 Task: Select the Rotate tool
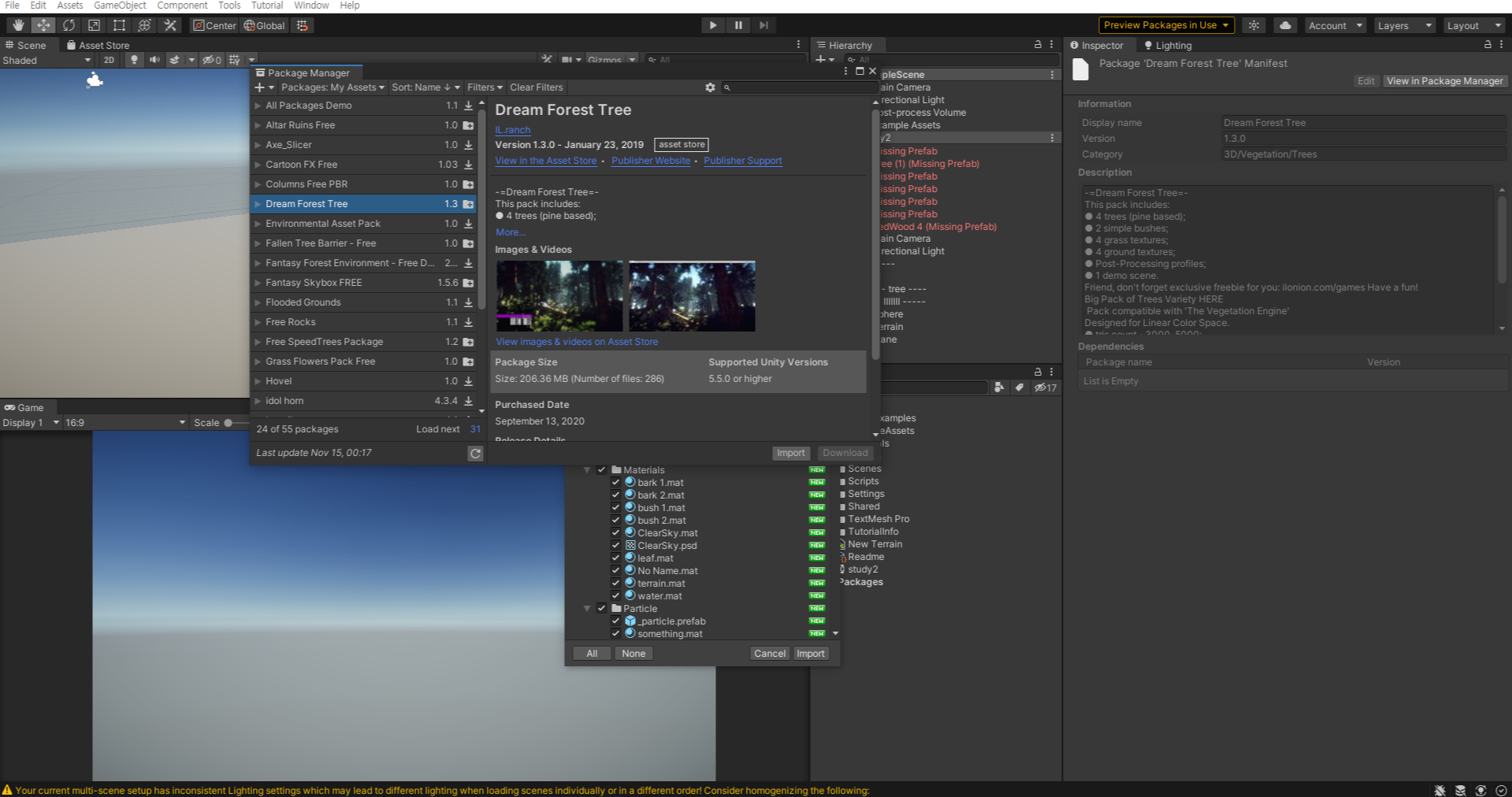pos(69,25)
